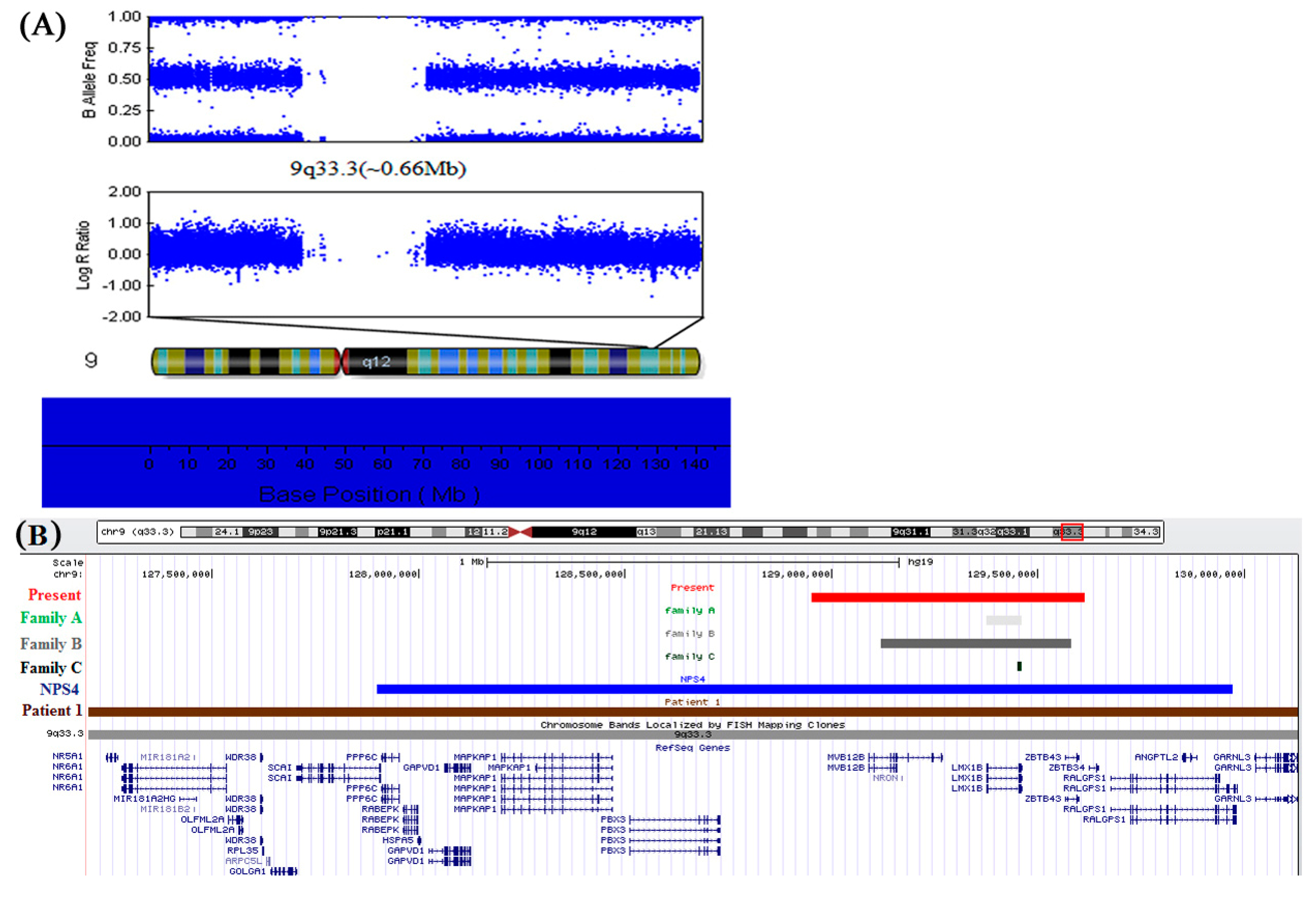
Task: Click the HSPA5 gene label
Action: click(398, 840)
